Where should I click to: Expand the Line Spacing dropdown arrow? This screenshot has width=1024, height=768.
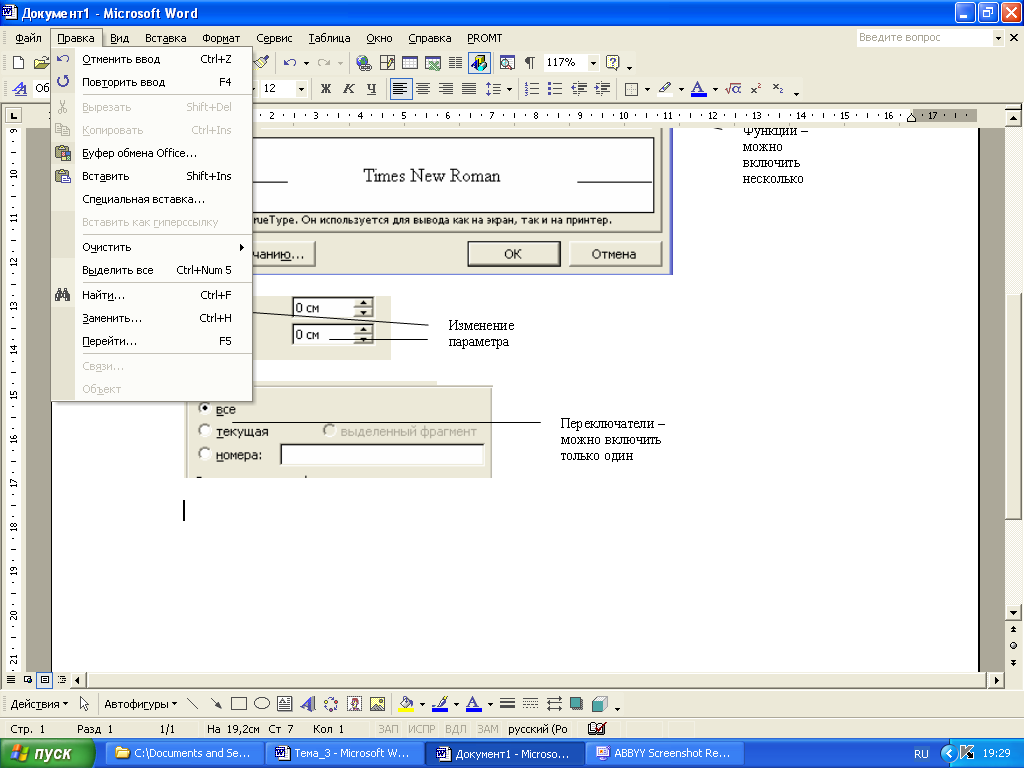click(x=509, y=89)
